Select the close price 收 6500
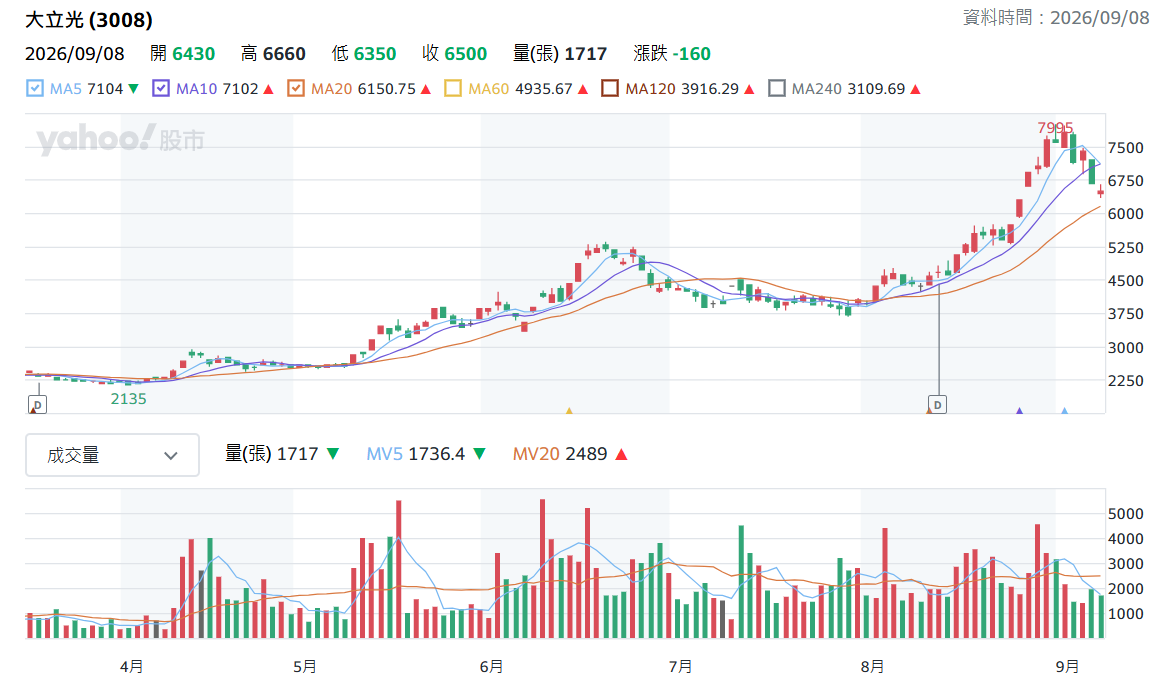 click(454, 54)
